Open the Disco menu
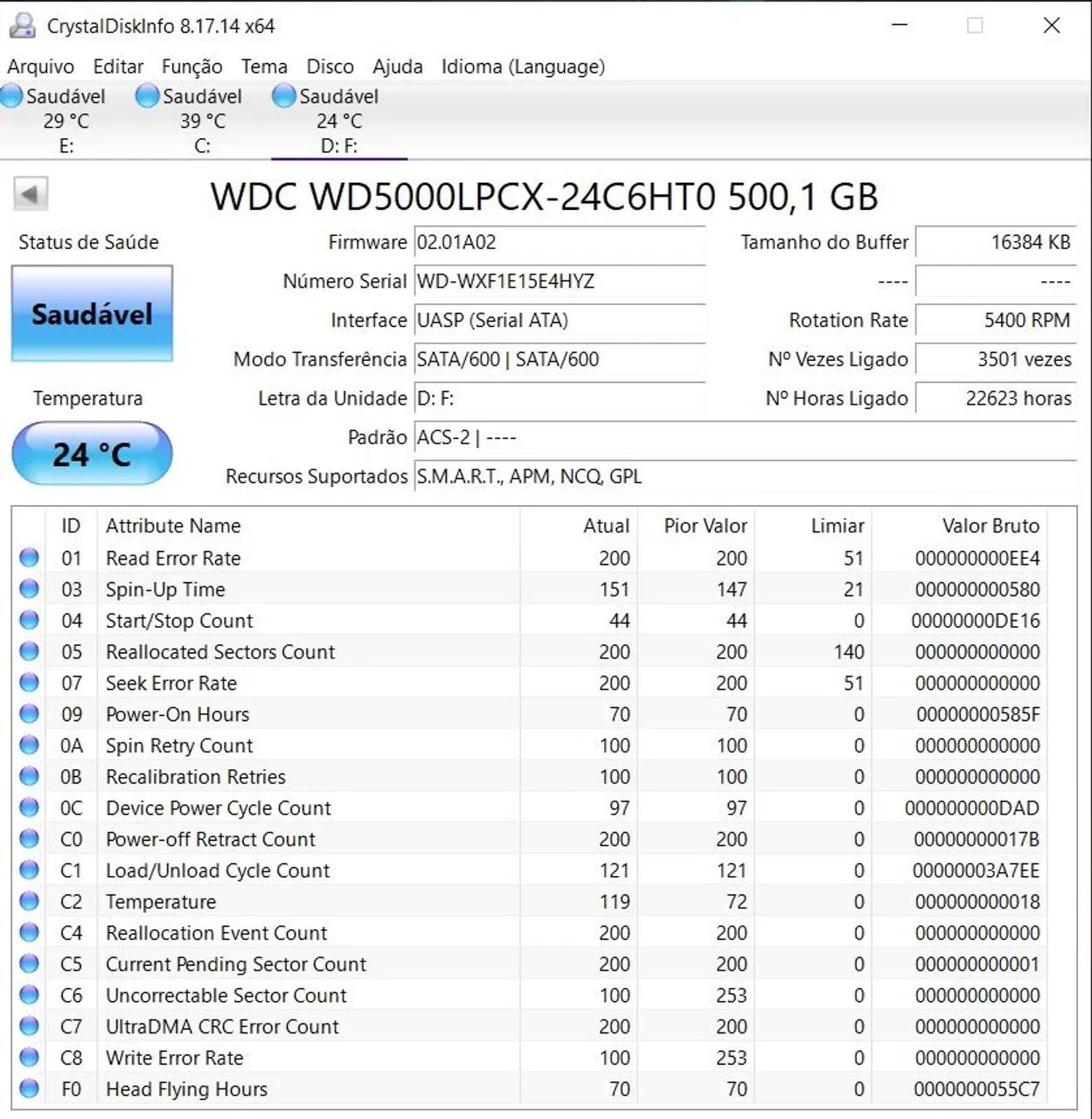The height and width of the screenshot is (1119, 1092). coord(330,66)
